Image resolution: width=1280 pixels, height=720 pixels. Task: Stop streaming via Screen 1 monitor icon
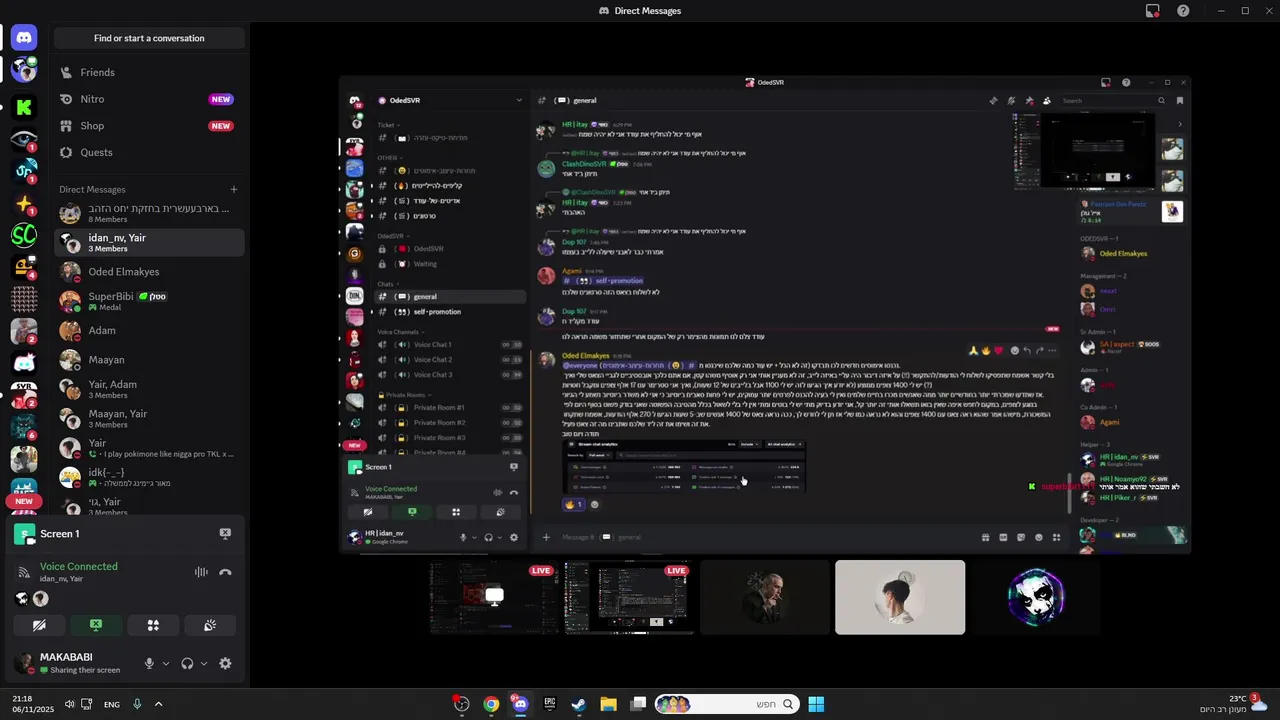click(x=225, y=534)
